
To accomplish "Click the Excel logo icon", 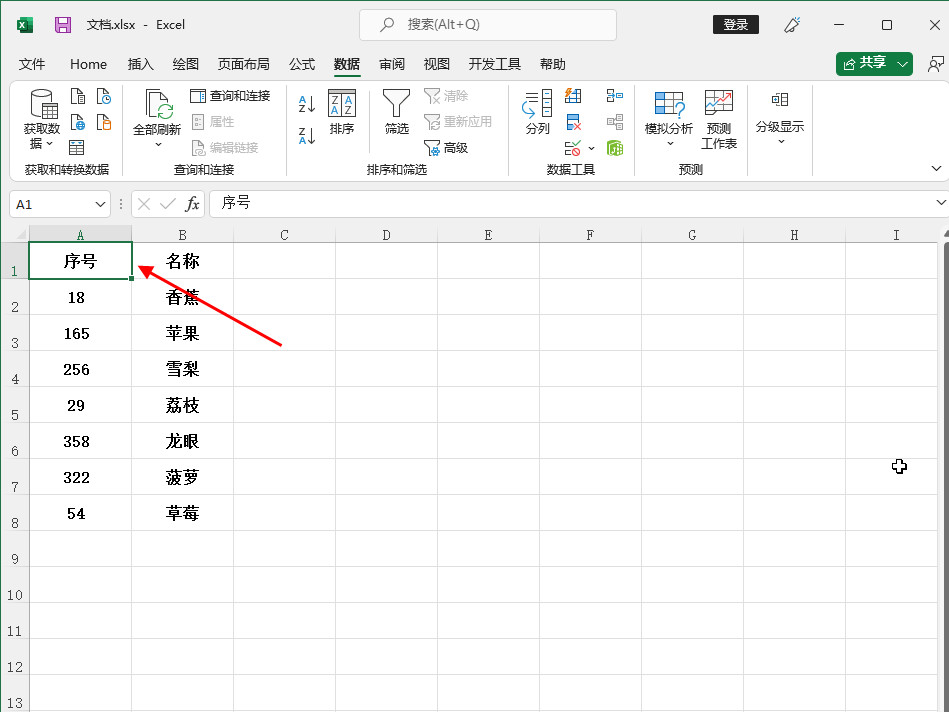I will coord(25,25).
